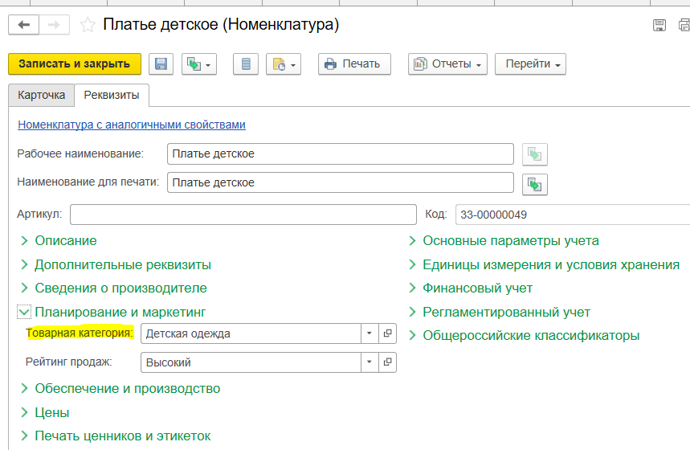
Task: Open the selection form for Товарная категория
Action: click(x=388, y=334)
